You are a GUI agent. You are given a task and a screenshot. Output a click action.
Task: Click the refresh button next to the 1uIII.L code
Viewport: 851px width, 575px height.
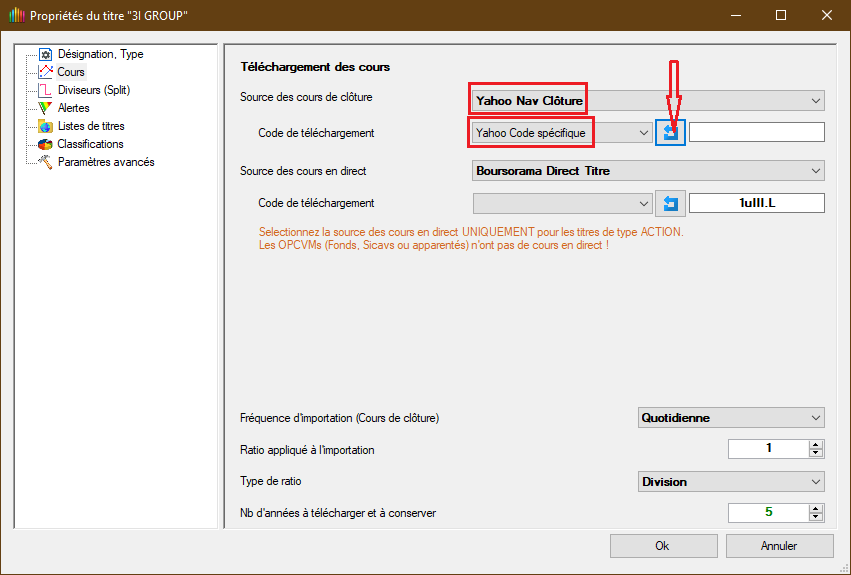click(670, 203)
